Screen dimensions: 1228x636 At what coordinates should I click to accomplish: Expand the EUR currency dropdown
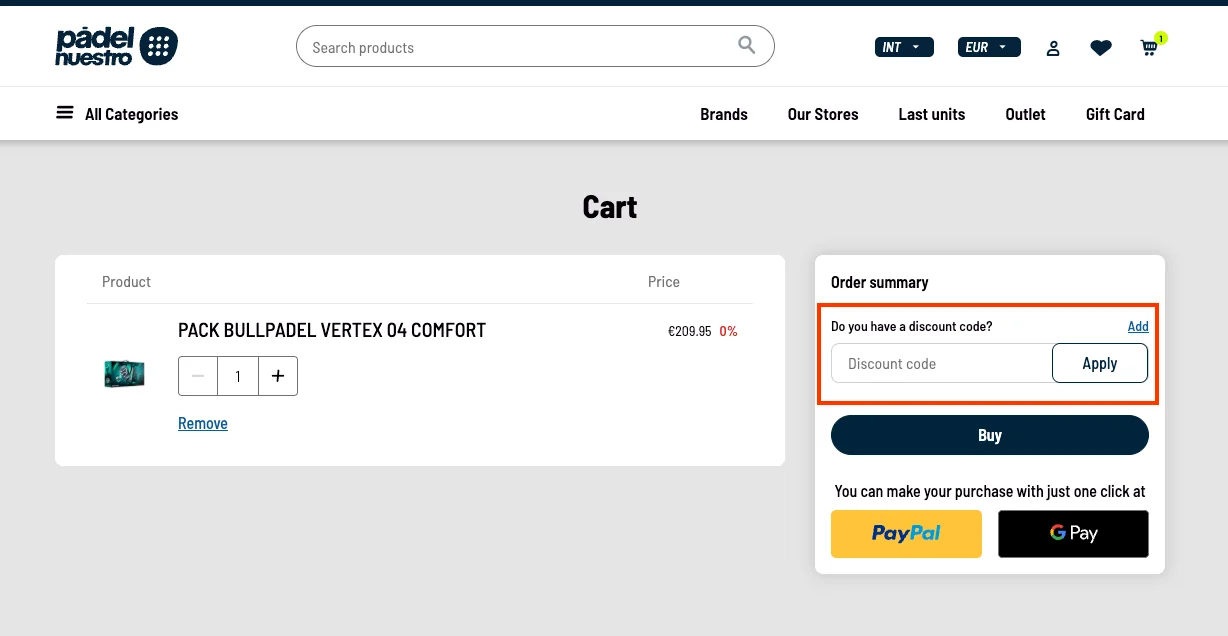tap(988, 47)
